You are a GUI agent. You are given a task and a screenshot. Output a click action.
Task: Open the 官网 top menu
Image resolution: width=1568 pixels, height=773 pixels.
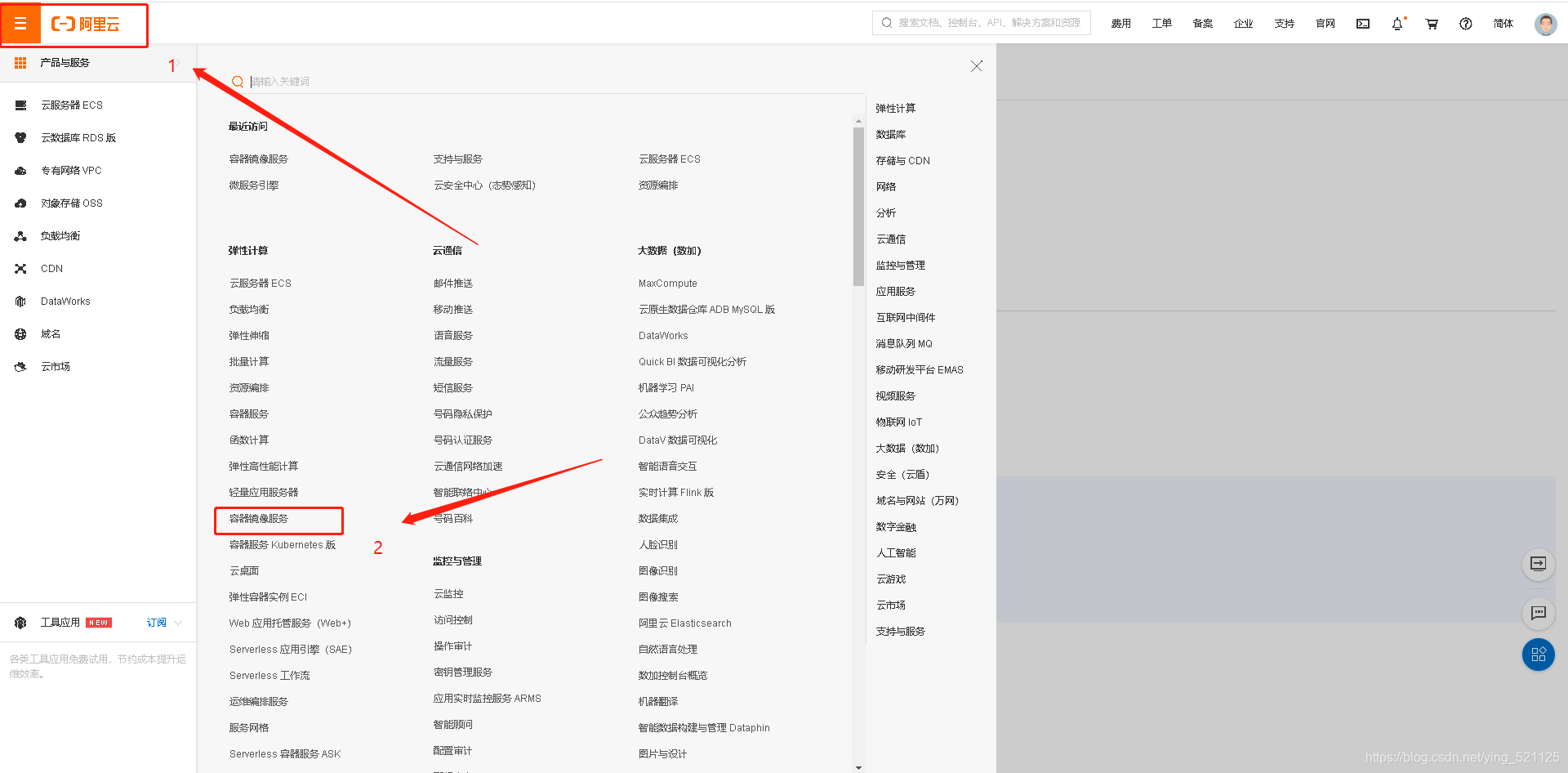point(1325,24)
